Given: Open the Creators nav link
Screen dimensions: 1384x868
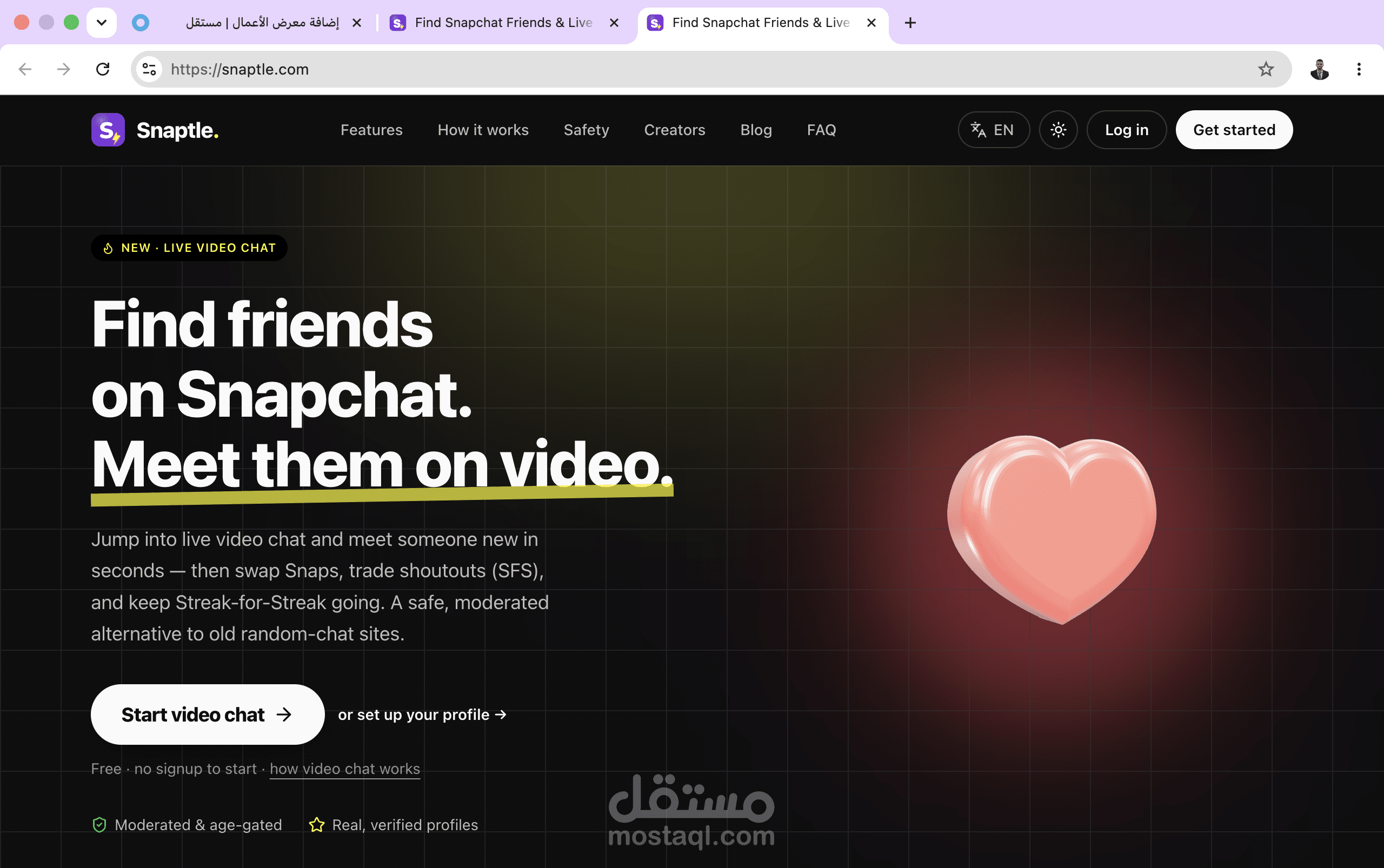Looking at the screenshot, I should coord(674,130).
